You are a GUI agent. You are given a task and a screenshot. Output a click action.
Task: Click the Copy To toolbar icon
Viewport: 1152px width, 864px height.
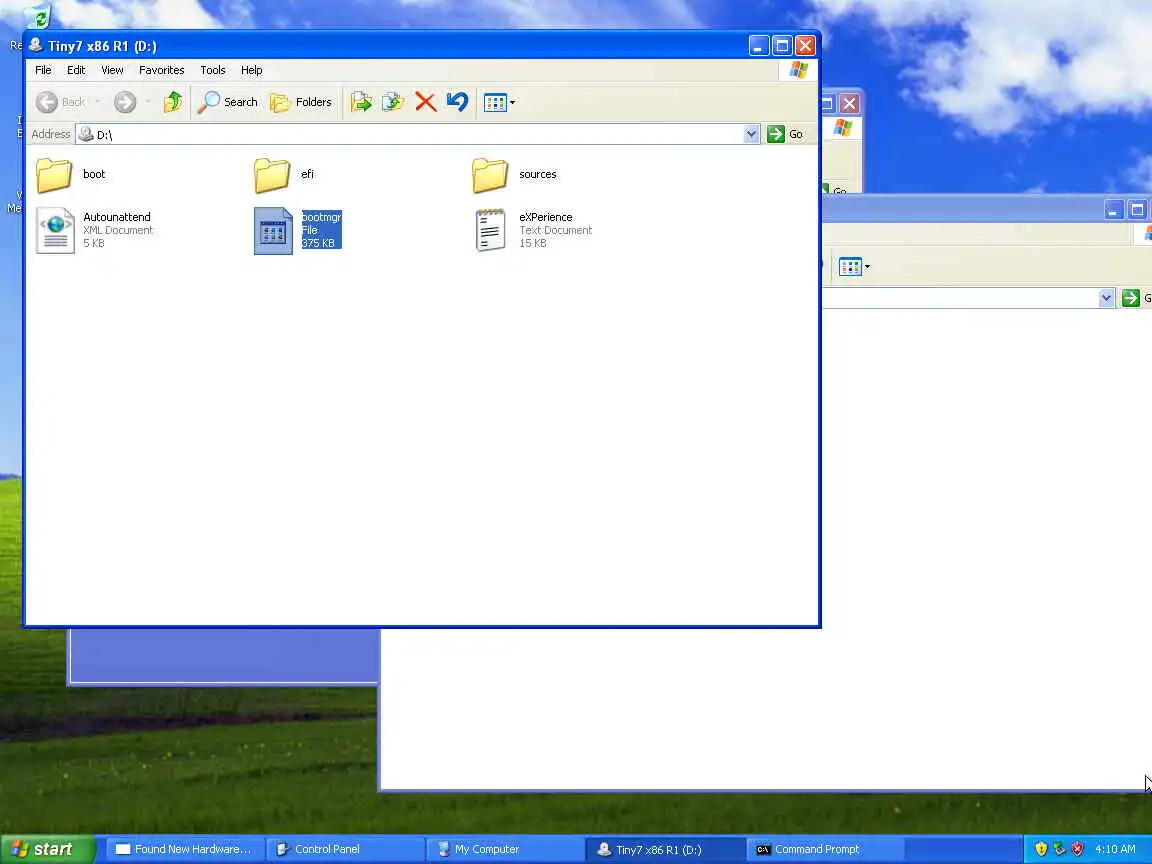pyautogui.click(x=393, y=102)
